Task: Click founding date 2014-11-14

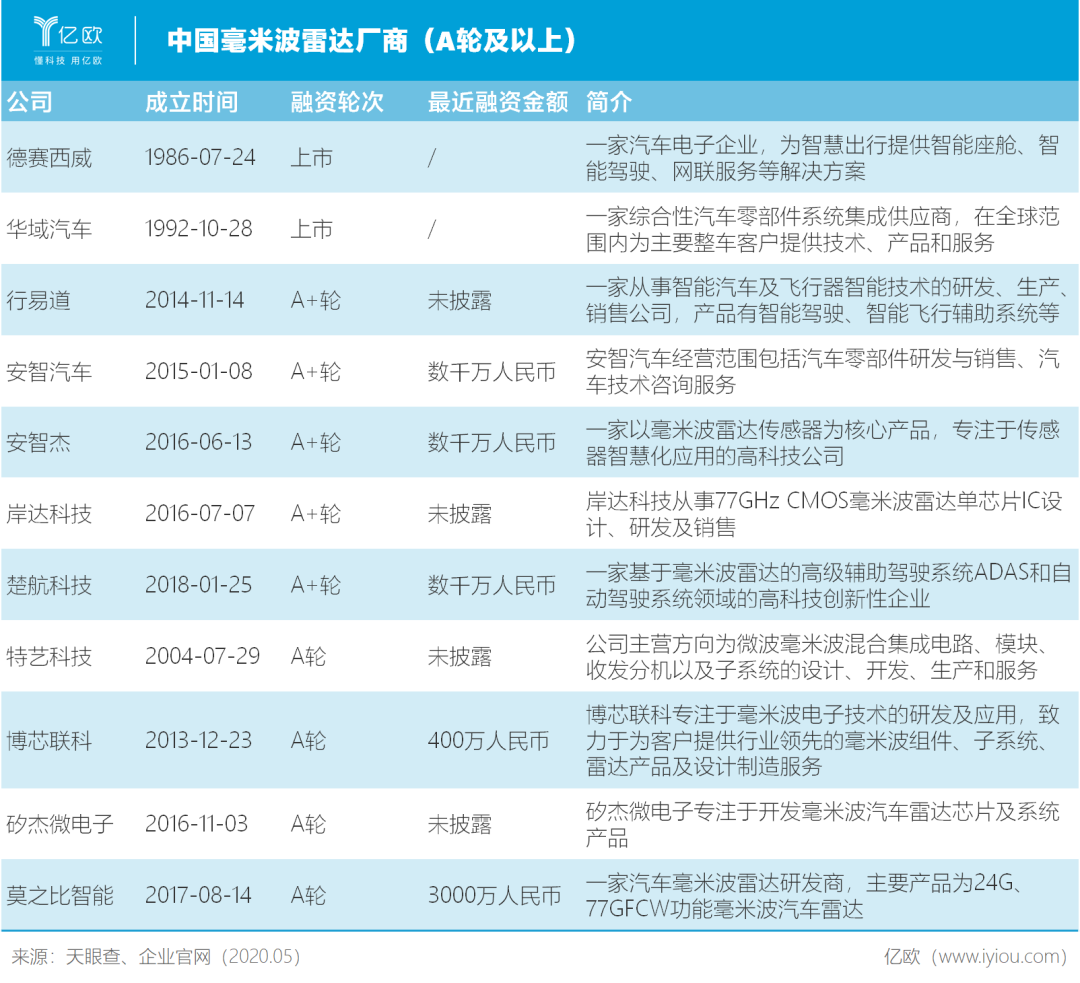Action: (x=194, y=300)
